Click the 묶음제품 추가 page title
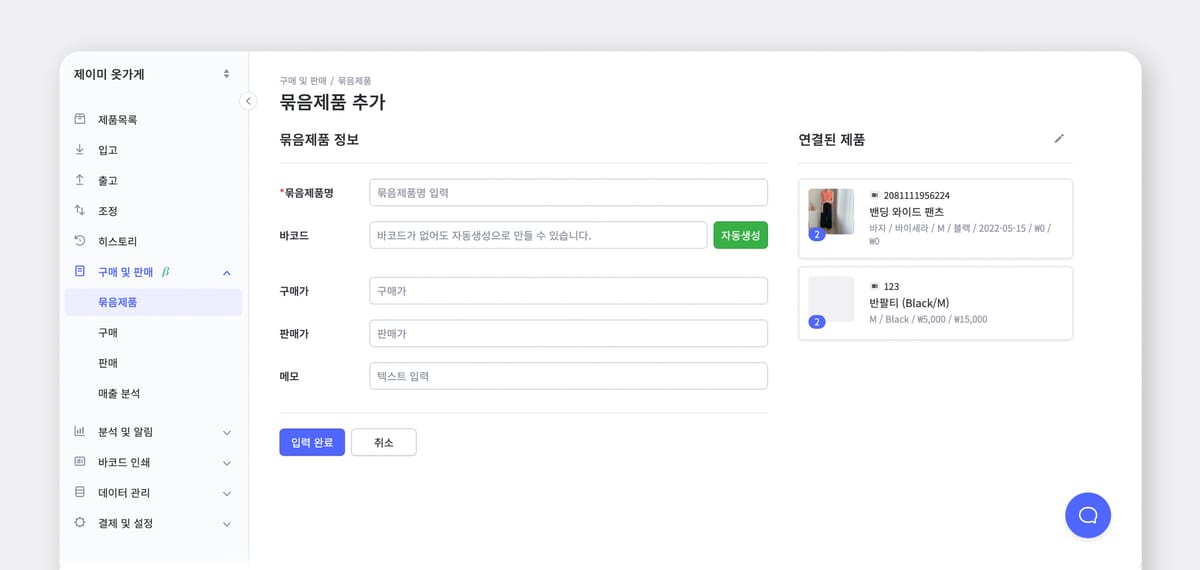Screen dimensions: 1200x570 pyautogui.click(x=332, y=101)
